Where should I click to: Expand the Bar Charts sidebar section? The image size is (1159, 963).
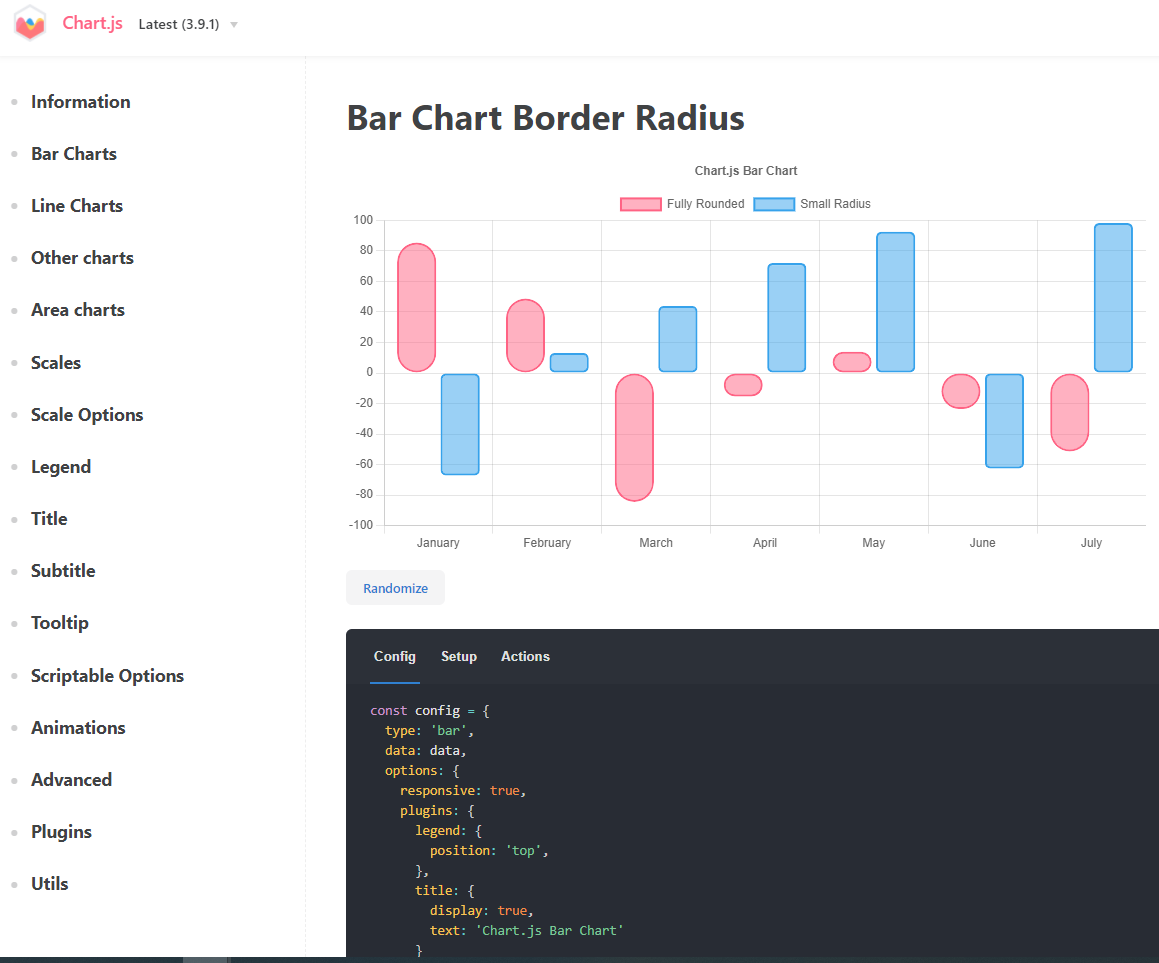pos(74,154)
